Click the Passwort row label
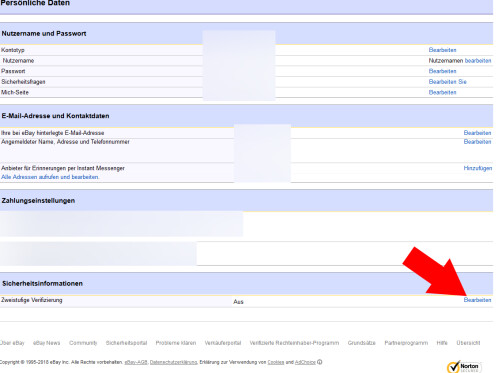 pos(13,71)
